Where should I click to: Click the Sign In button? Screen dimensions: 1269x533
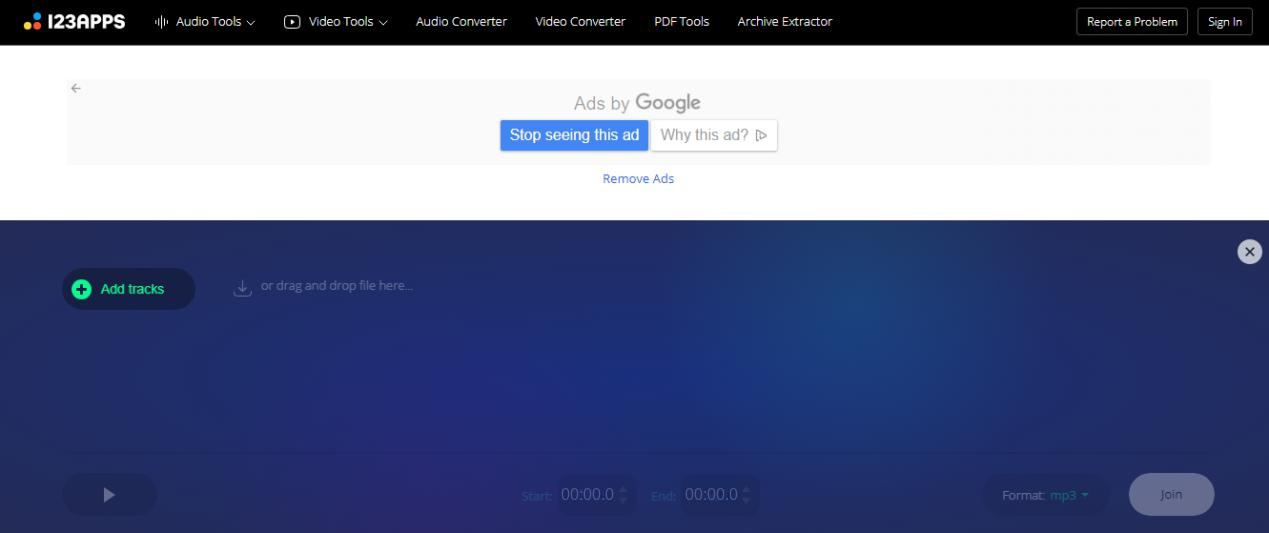[x=1224, y=22]
